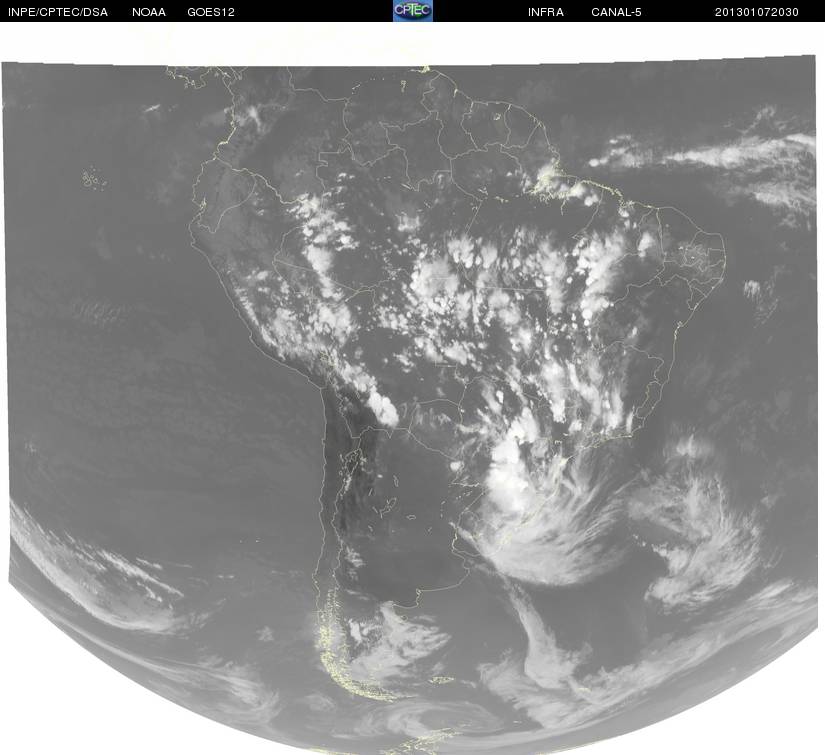
Task: Click the satellite infrared image of South America
Action: coord(412,404)
